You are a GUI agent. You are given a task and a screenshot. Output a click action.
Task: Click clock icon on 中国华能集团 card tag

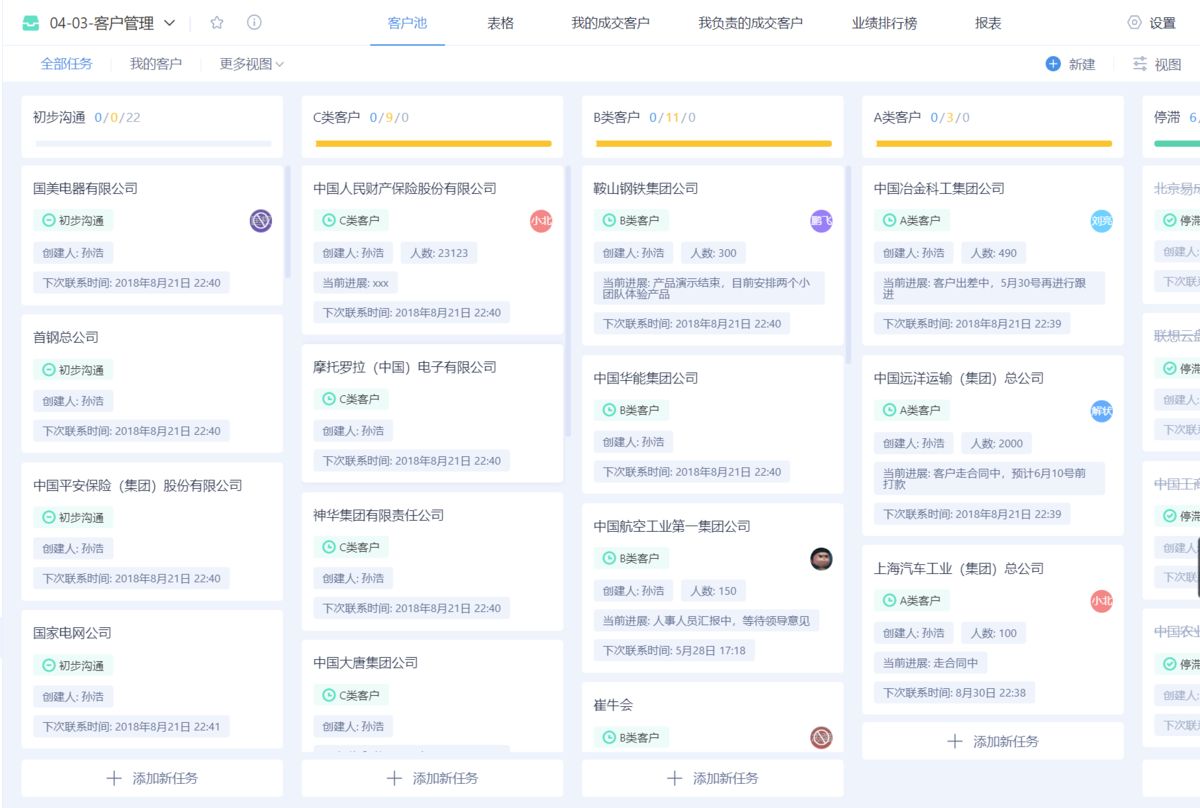pyautogui.click(x=608, y=410)
